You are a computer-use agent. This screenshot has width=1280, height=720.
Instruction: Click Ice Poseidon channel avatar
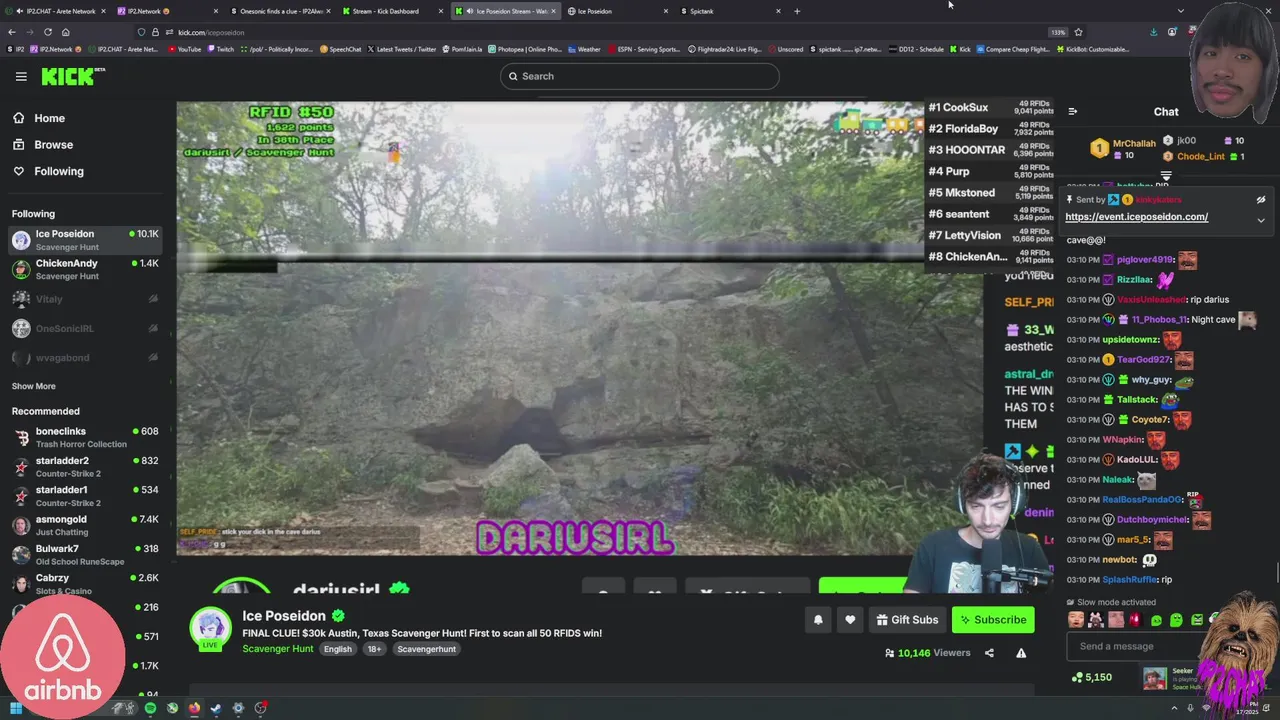coord(211,627)
